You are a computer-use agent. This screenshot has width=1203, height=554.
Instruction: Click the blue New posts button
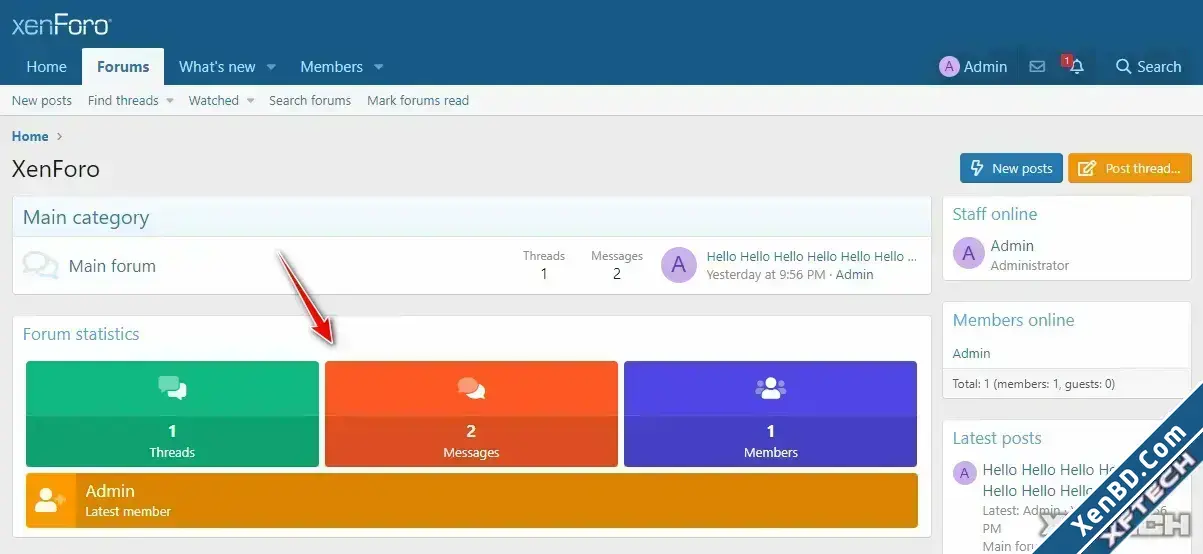[x=1011, y=168]
